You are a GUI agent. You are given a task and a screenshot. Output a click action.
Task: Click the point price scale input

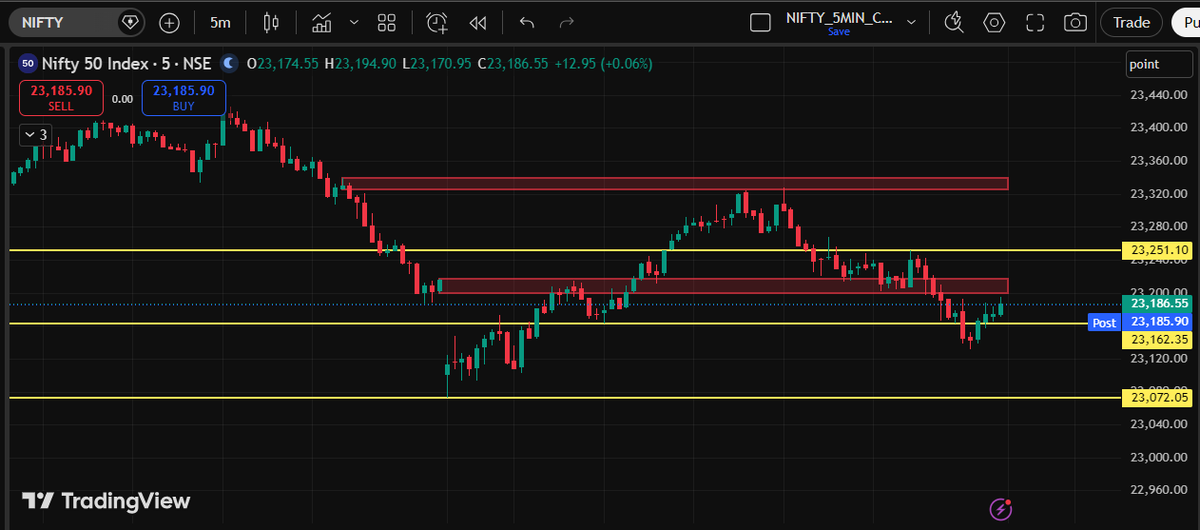coord(1158,64)
